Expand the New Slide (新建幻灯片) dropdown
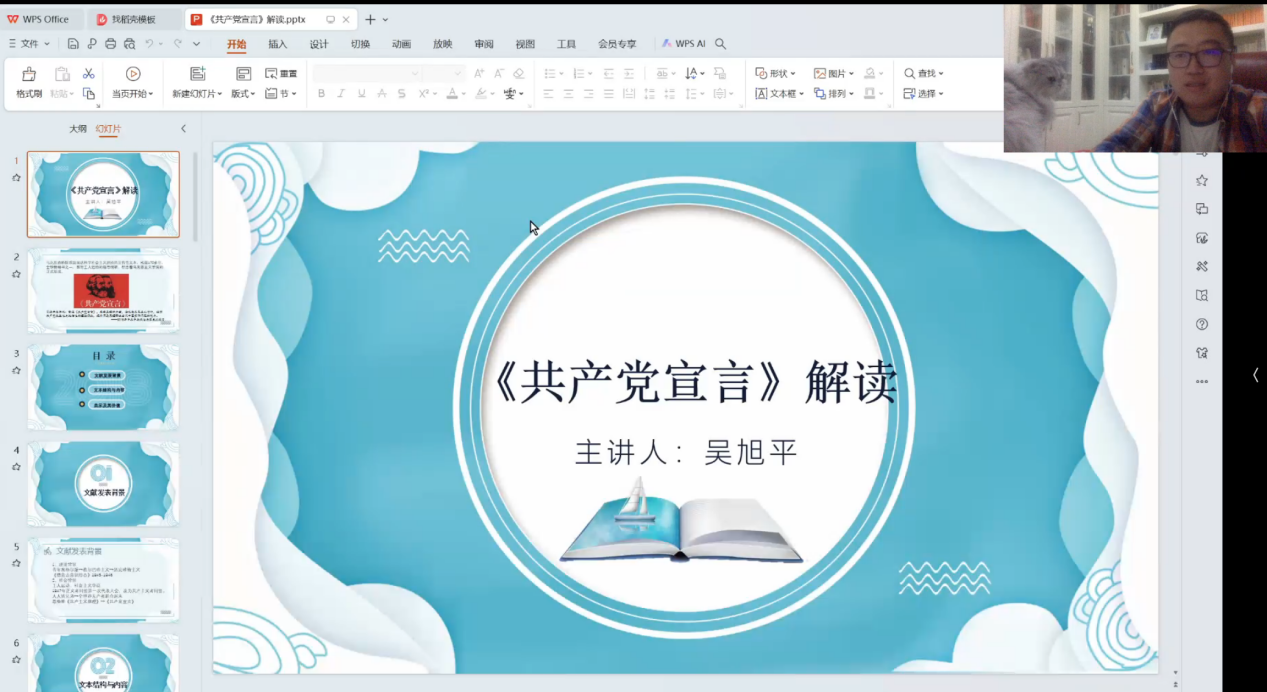This screenshot has width=1267, height=692. 198,94
